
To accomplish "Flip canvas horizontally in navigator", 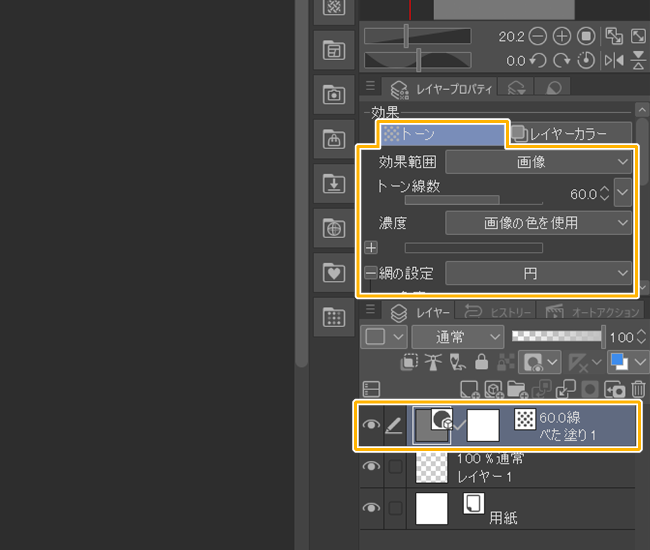I will click(614, 61).
